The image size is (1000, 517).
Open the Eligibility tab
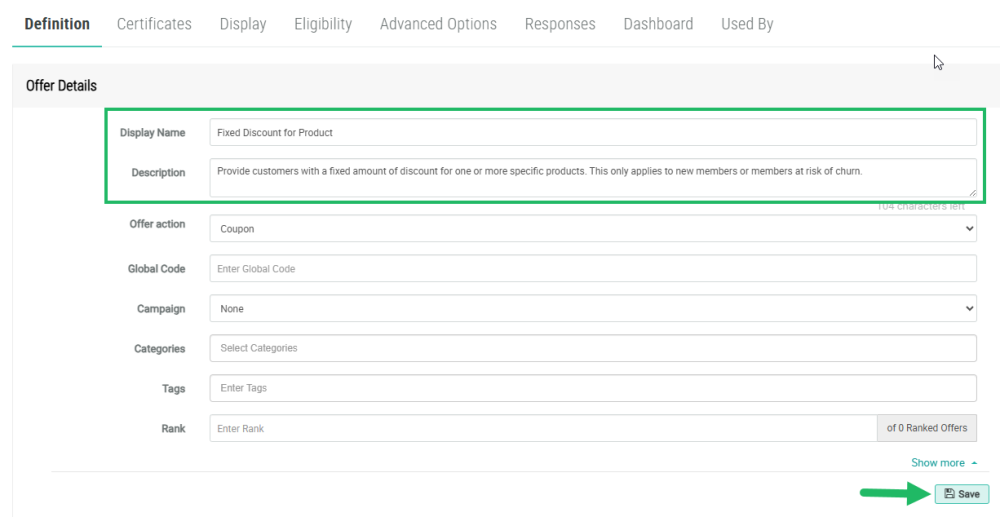pyautogui.click(x=323, y=24)
